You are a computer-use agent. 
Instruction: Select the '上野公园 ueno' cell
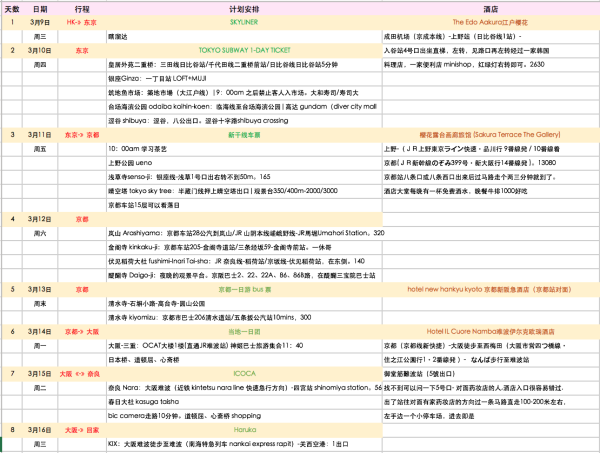pyautogui.click(x=244, y=163)
